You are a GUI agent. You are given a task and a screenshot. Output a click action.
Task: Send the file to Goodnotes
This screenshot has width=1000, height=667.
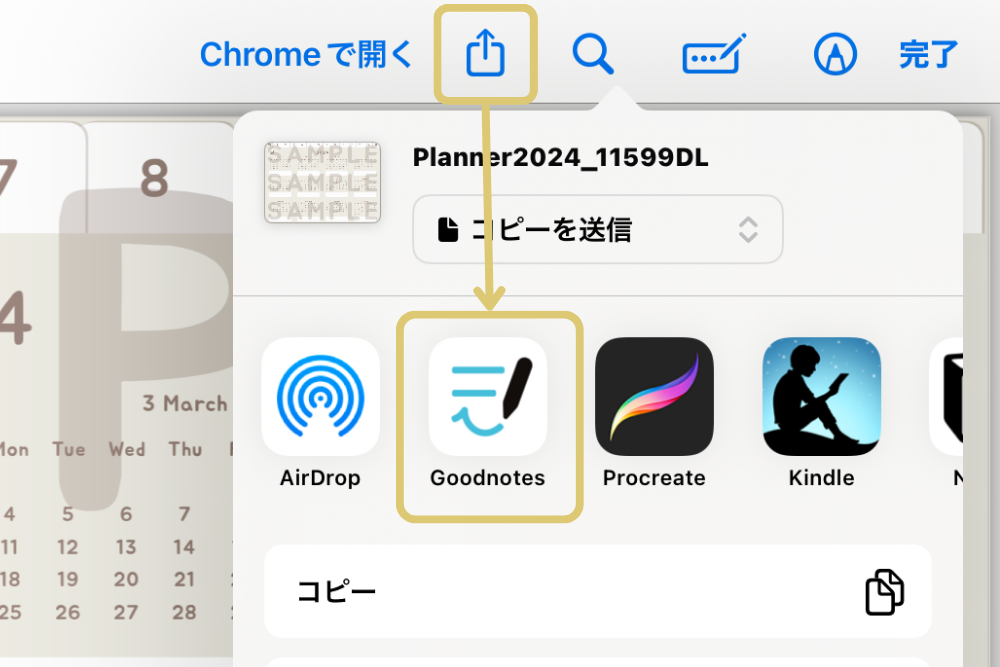[488, 397]
